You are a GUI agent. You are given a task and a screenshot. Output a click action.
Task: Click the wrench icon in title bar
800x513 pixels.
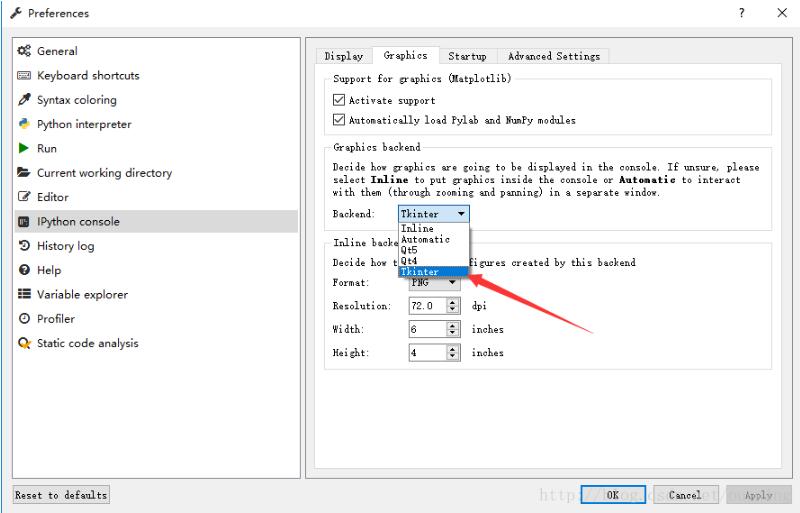tap(16, 13)
